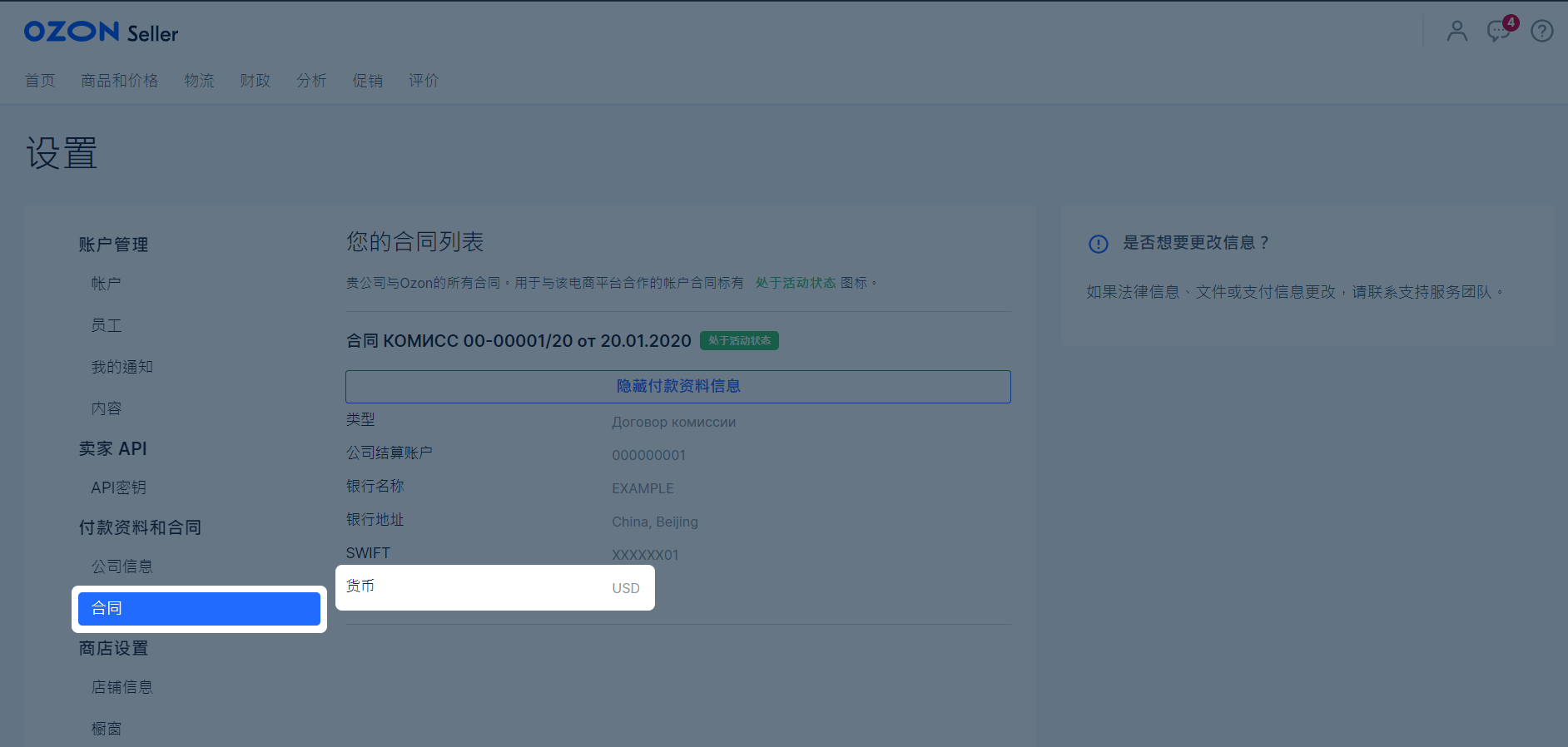
Task: Open the 分析 menu
Action: pyautogui.click(x=311, y=81)
